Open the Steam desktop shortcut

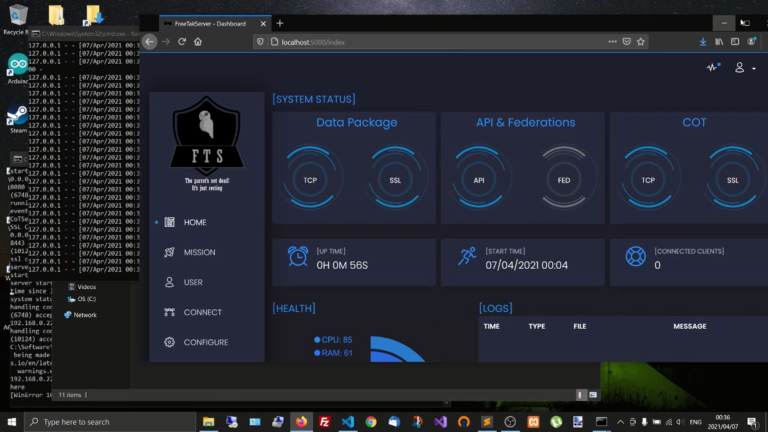click(18, 120)
